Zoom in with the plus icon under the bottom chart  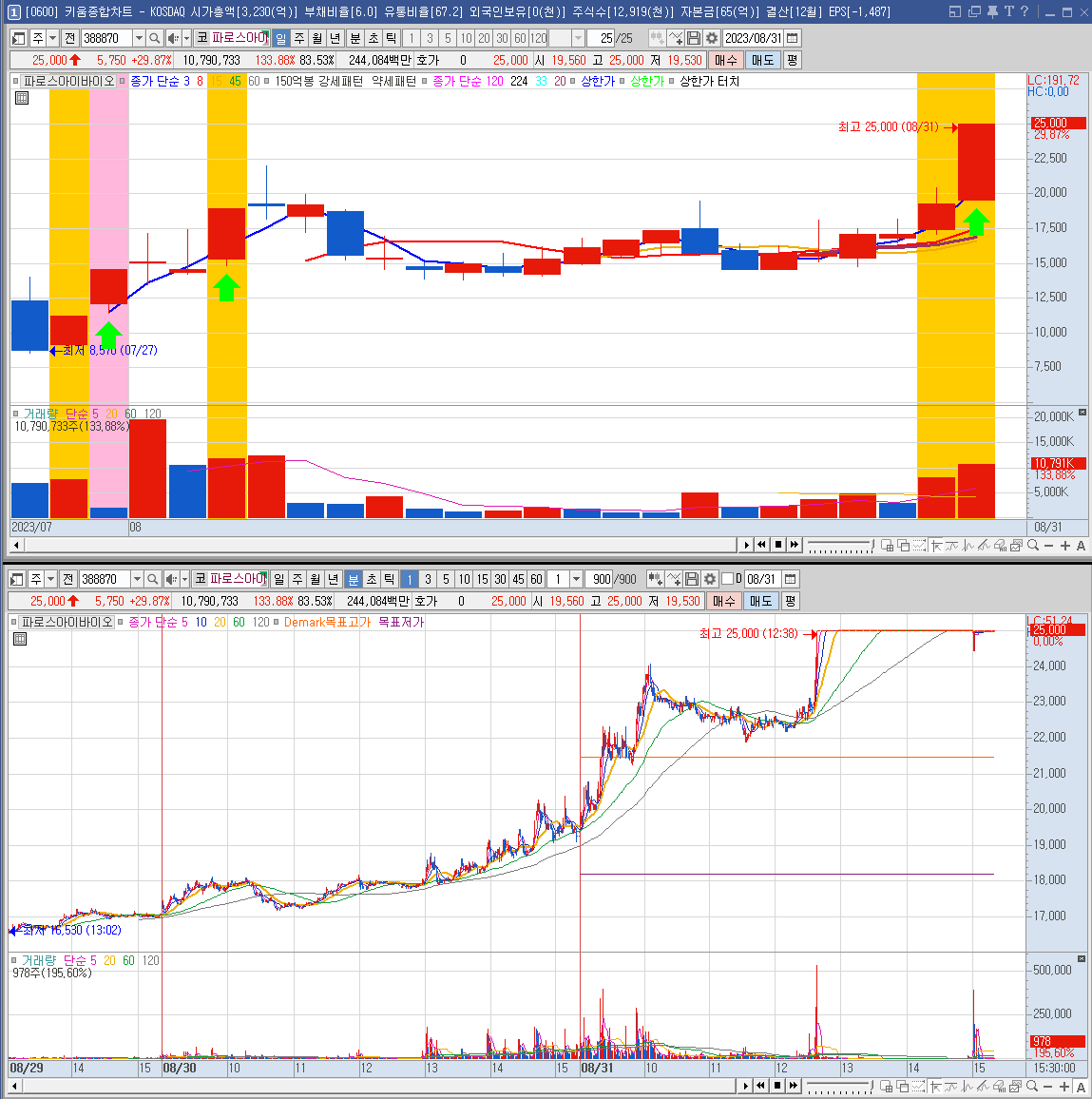click(1064, 1087)
